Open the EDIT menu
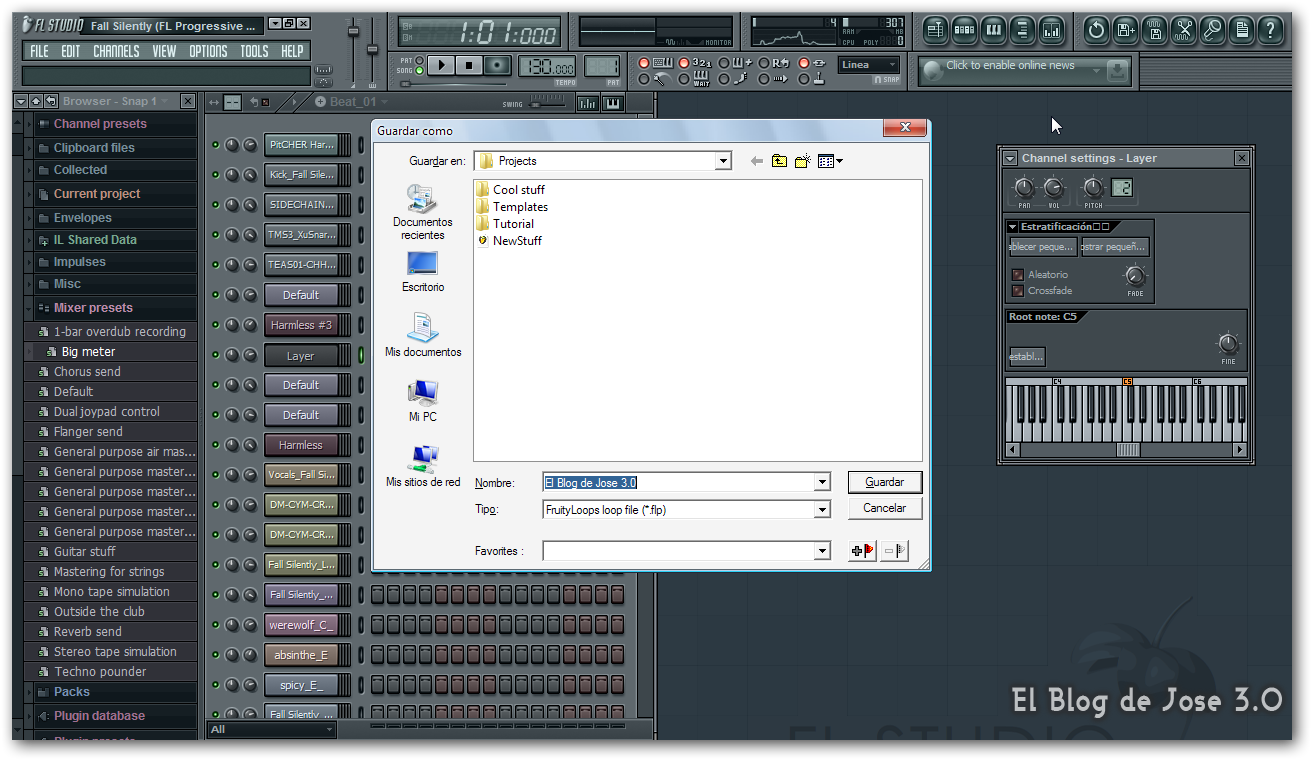This screenshot has height=760, width=1312. [70, 51]
